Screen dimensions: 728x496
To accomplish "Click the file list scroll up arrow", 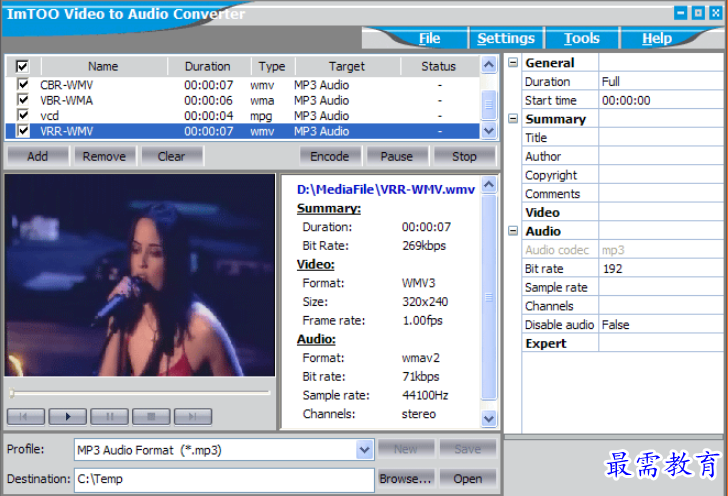I will (x=488, y=65).
